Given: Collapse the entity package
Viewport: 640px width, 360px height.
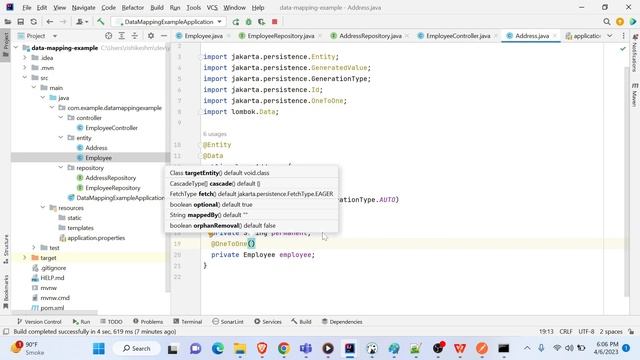Looking at the screenshot, I should point(61,138).
